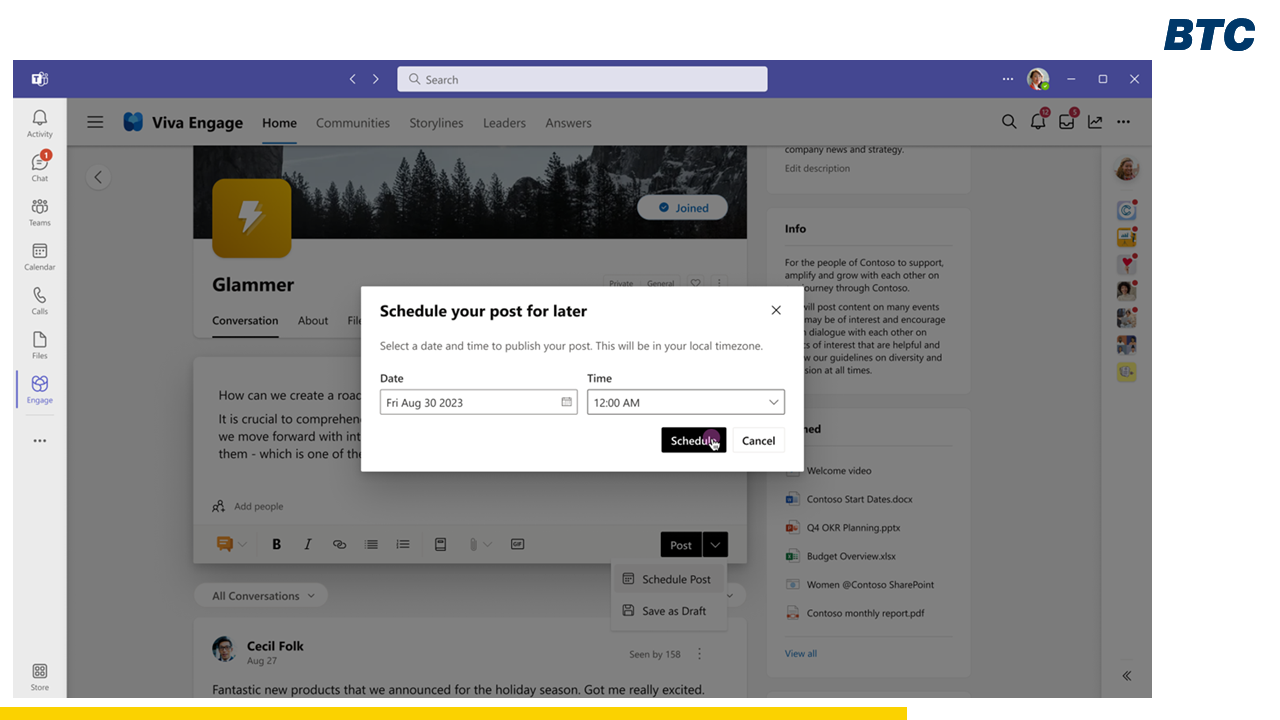Open Viva Engage more options ellipsis

pyautogui.click(x=1124, y=122)
